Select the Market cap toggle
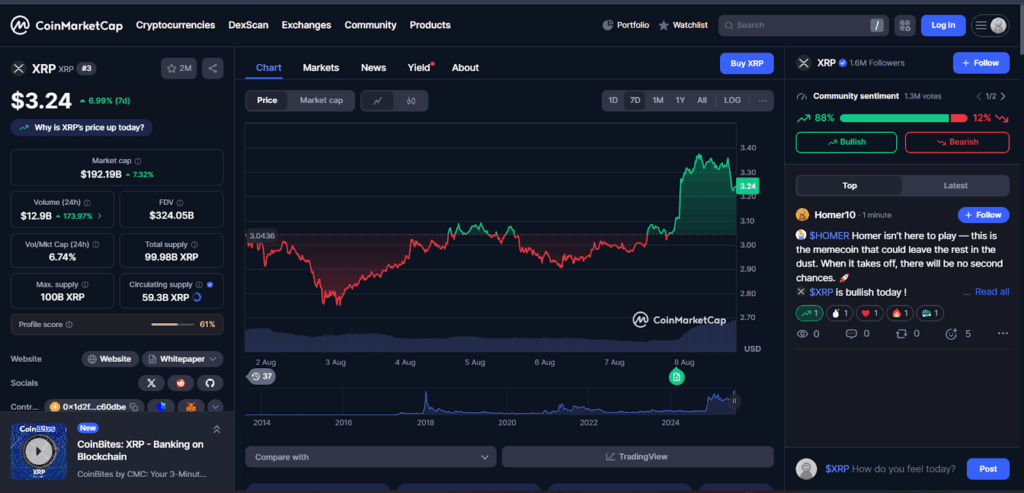1024x493 pixels. click(x=321, y=101)
